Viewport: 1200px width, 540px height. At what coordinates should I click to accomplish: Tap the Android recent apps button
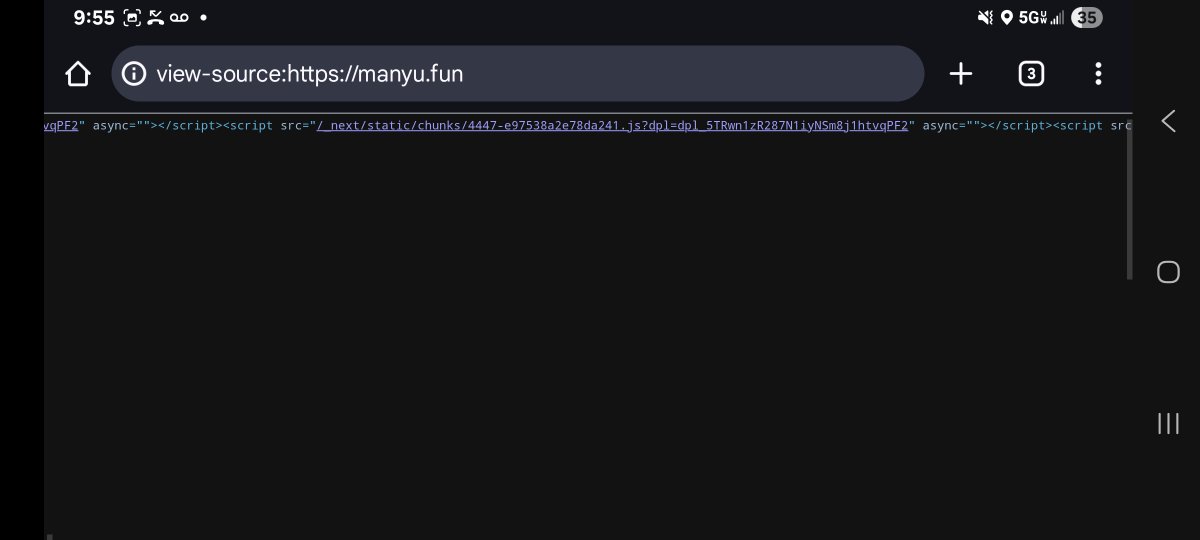click(x=1168, y=423)
